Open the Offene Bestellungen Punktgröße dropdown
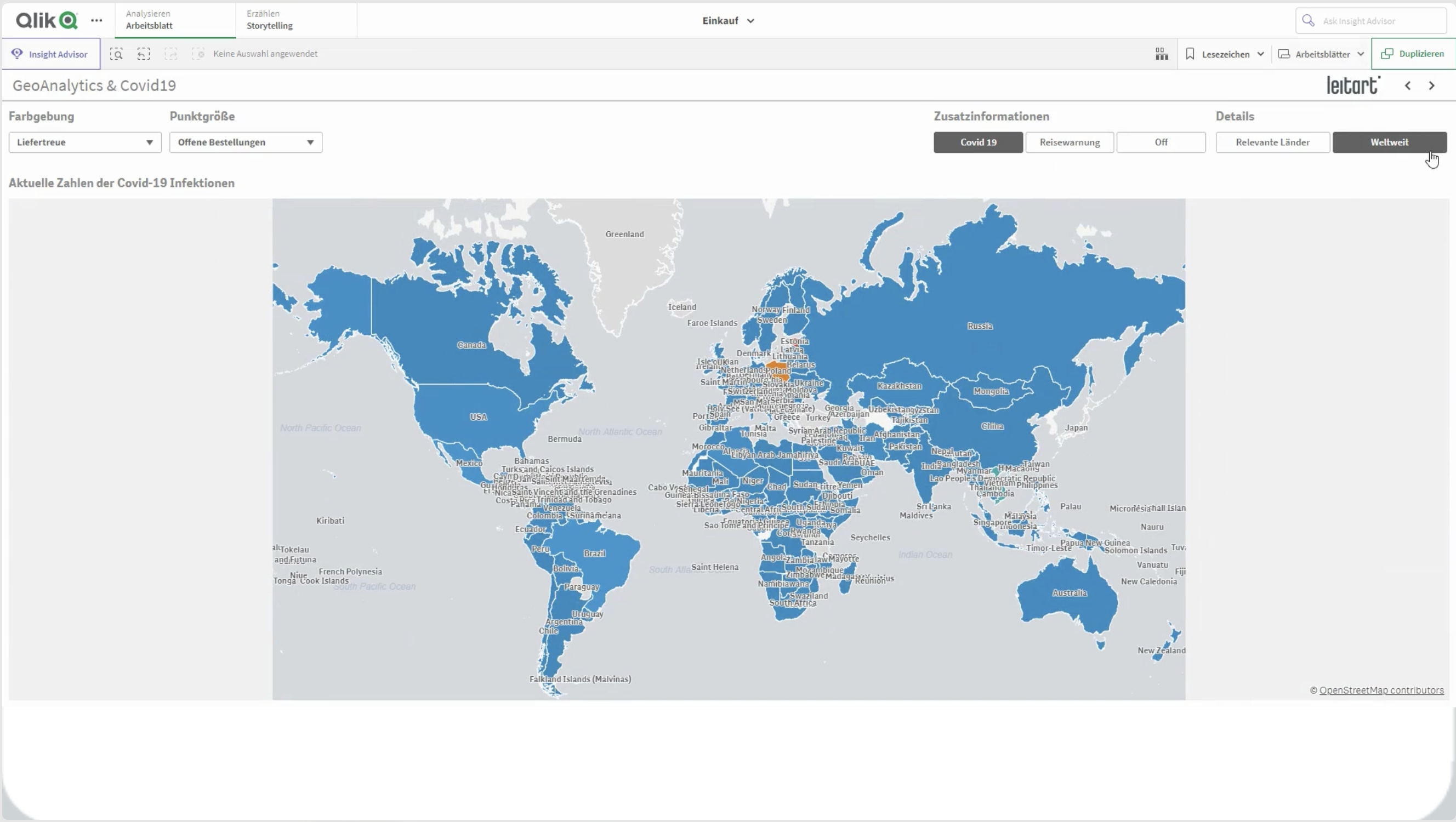 tap(246, 142)
